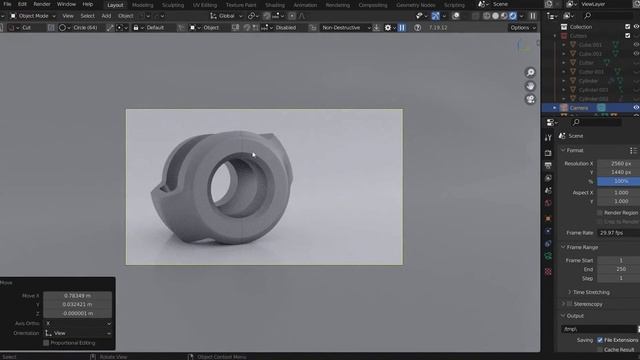Screen dimensions: 640x360
Task: Open the File menu
Action: coord(7,4)
